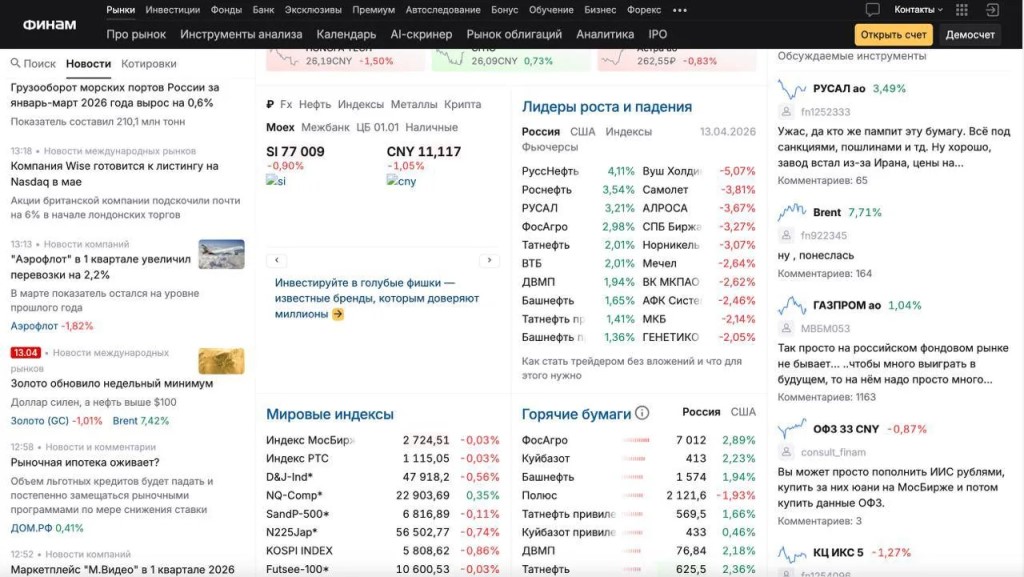Expand the three-dots more menu
1024x577 pixels.
pyautogui.click(x=680, y=10)
